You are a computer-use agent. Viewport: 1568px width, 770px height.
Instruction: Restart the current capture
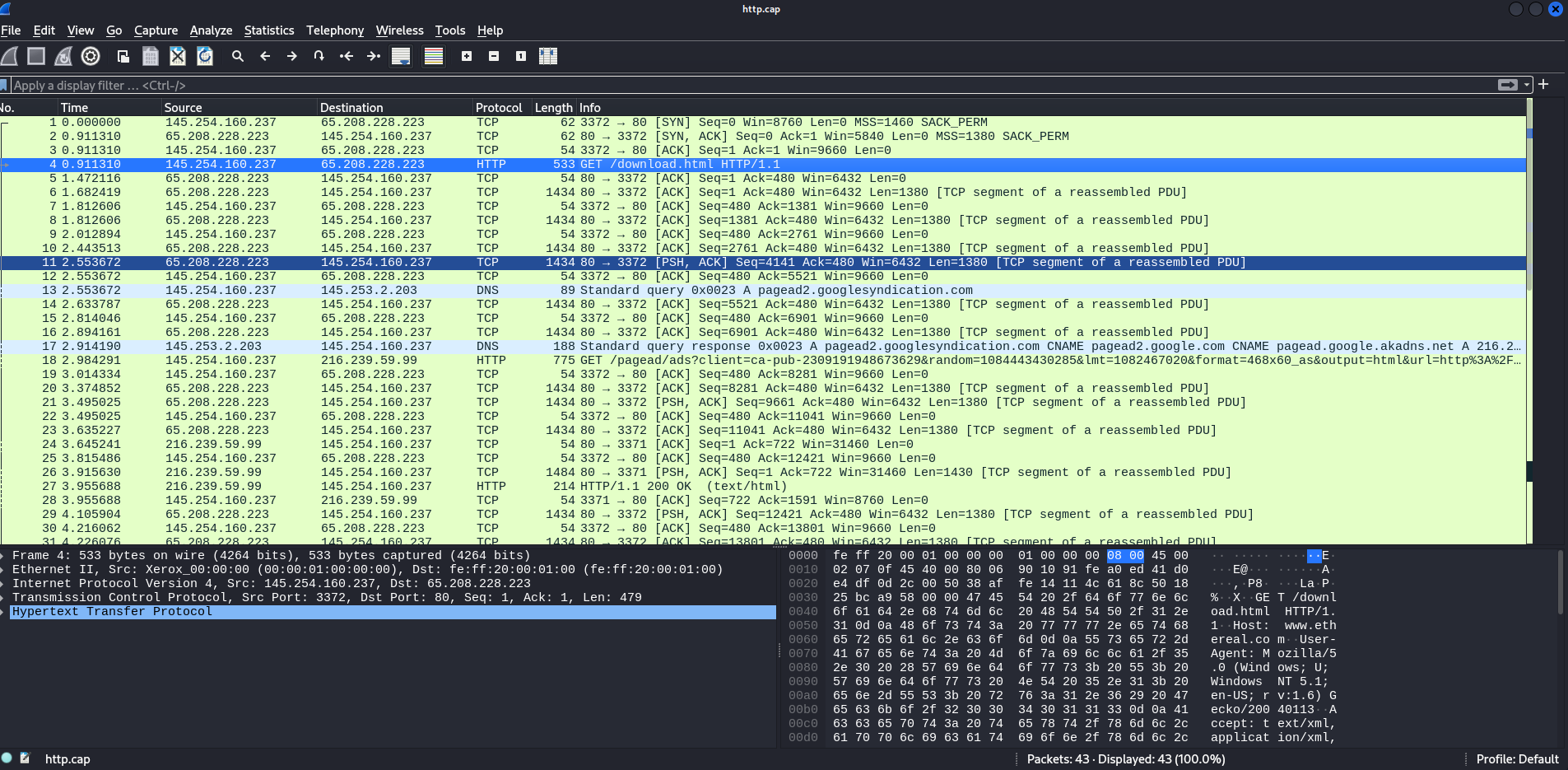(x=63, y=56)
